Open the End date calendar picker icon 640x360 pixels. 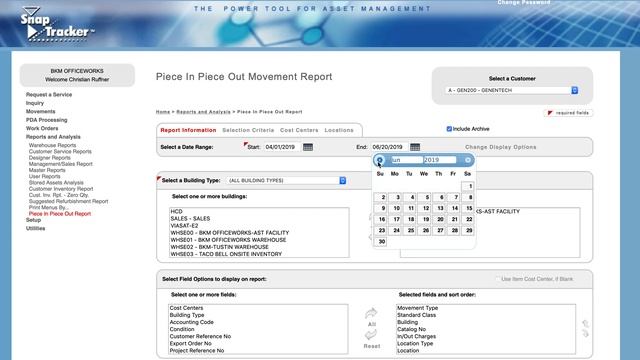pyautogui.click(x=415, y=147)
